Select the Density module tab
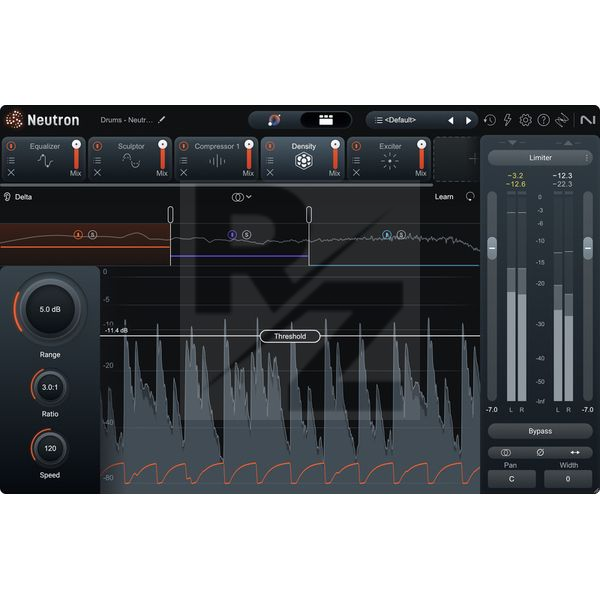 303,158
